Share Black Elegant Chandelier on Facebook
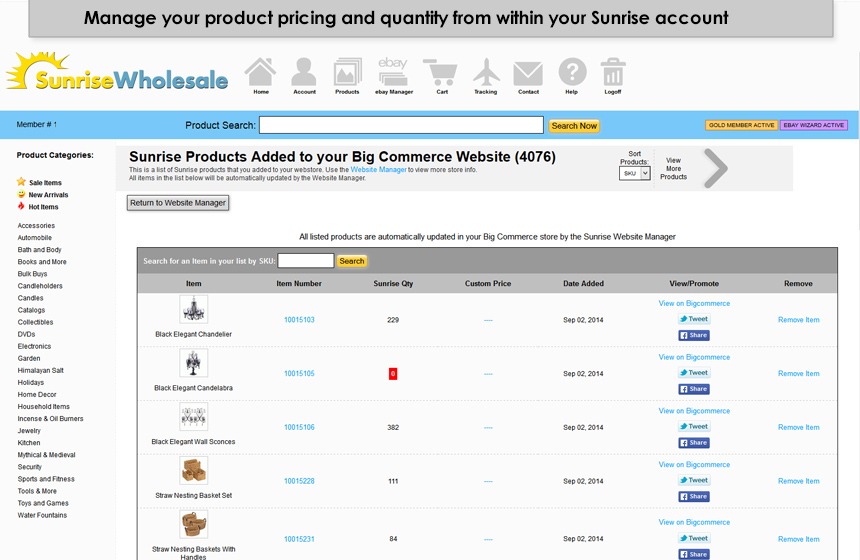 tap(694, 335)
